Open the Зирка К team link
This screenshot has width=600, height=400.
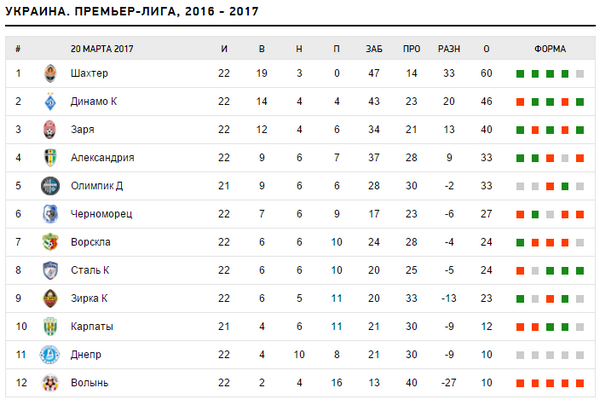point(89,298)
